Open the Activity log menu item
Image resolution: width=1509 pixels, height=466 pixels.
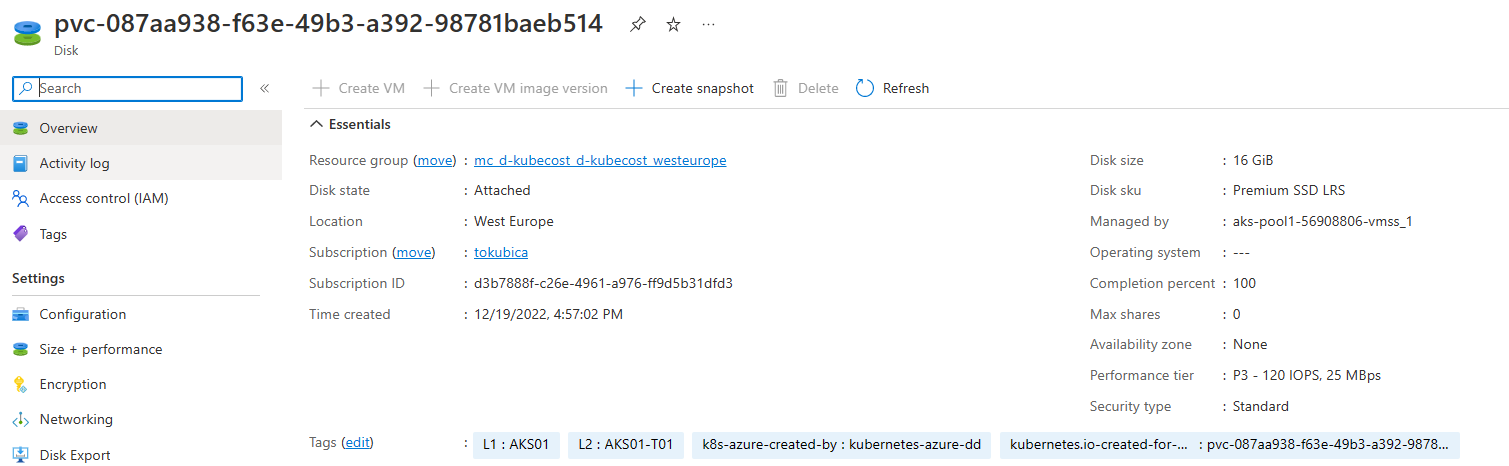click(74, 163)
